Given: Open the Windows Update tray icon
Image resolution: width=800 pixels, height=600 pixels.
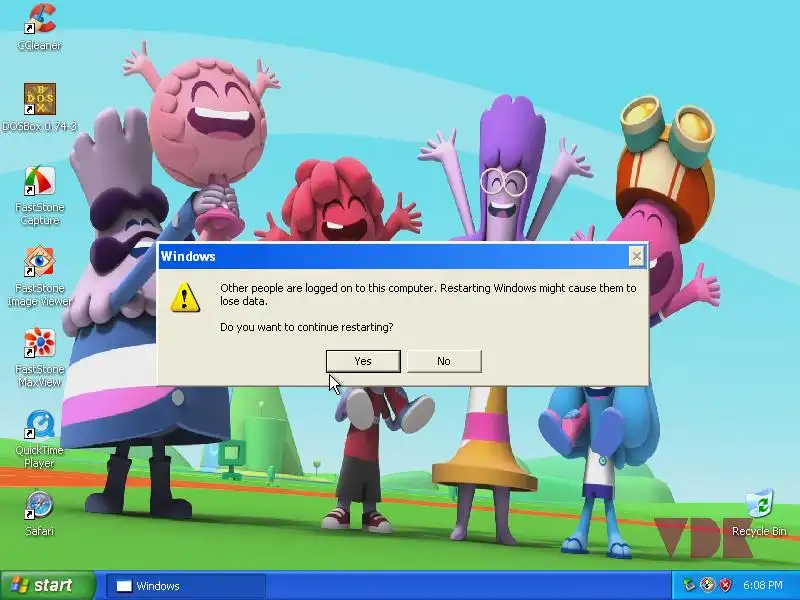Looking at the screenshot, I should (707, 585).
